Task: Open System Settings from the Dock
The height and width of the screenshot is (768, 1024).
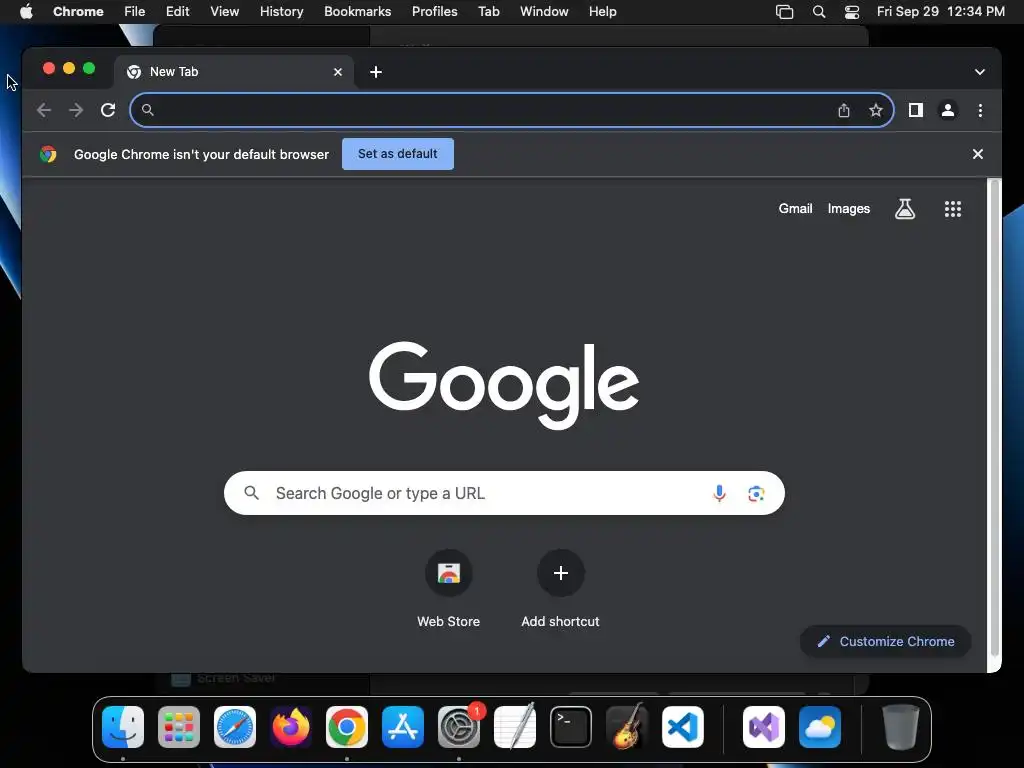Action: [459, 727]
